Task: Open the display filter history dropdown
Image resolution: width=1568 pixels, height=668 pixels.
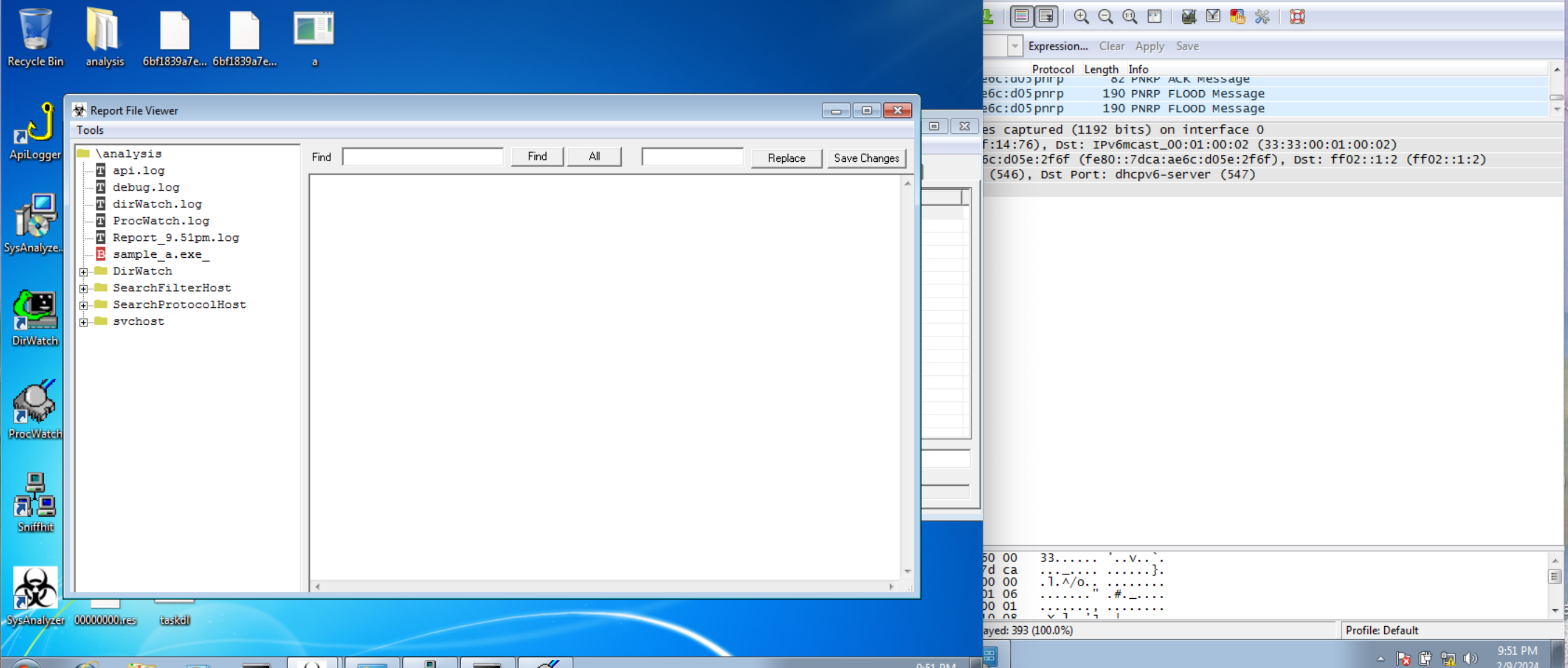Action: 1014,47
